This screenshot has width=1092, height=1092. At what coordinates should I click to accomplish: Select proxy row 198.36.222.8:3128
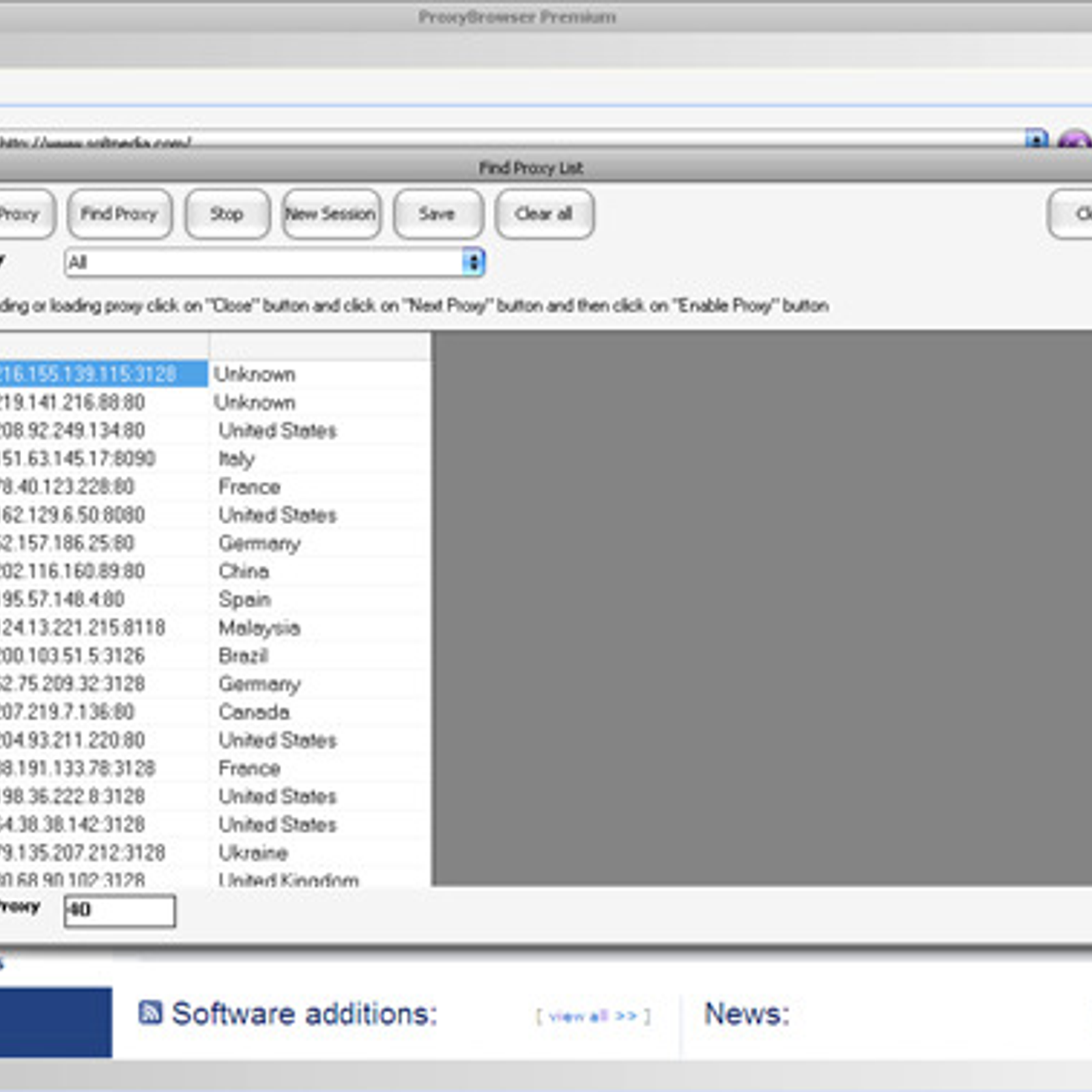[x=215, y=796]
